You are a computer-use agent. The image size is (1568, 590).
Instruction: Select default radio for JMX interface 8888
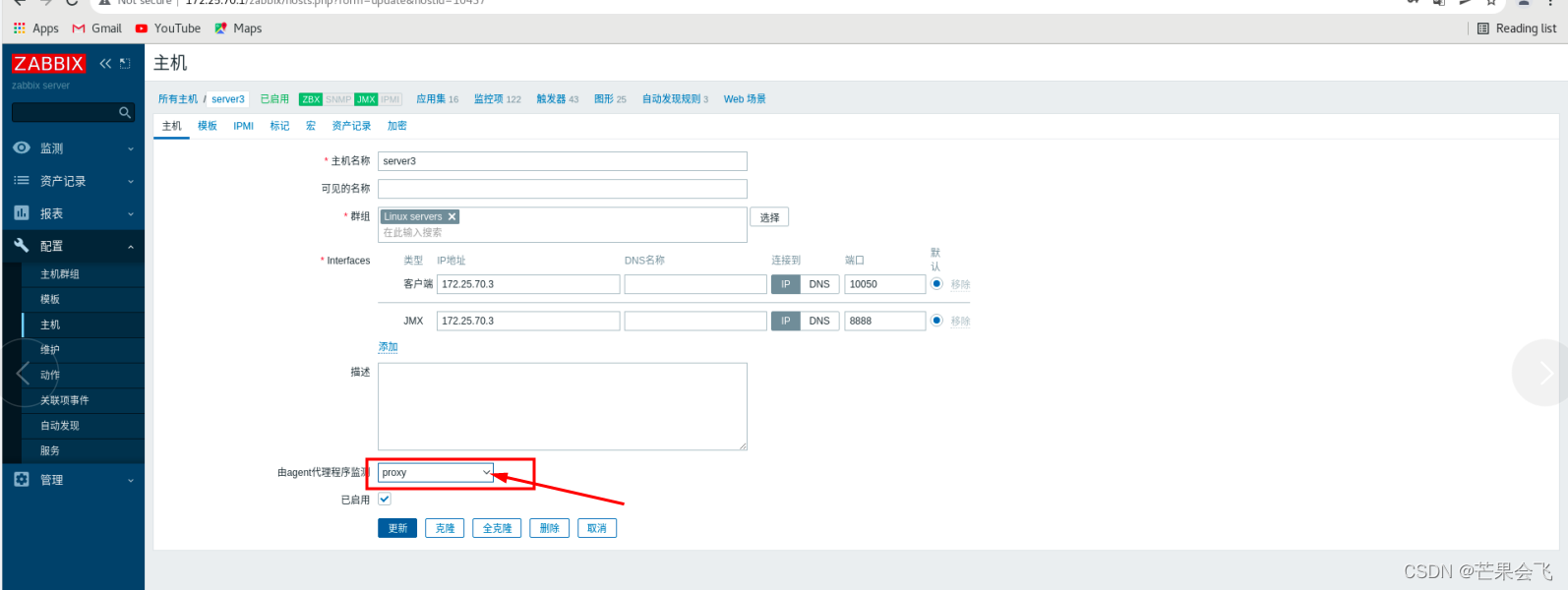click(x=936, y=321)
